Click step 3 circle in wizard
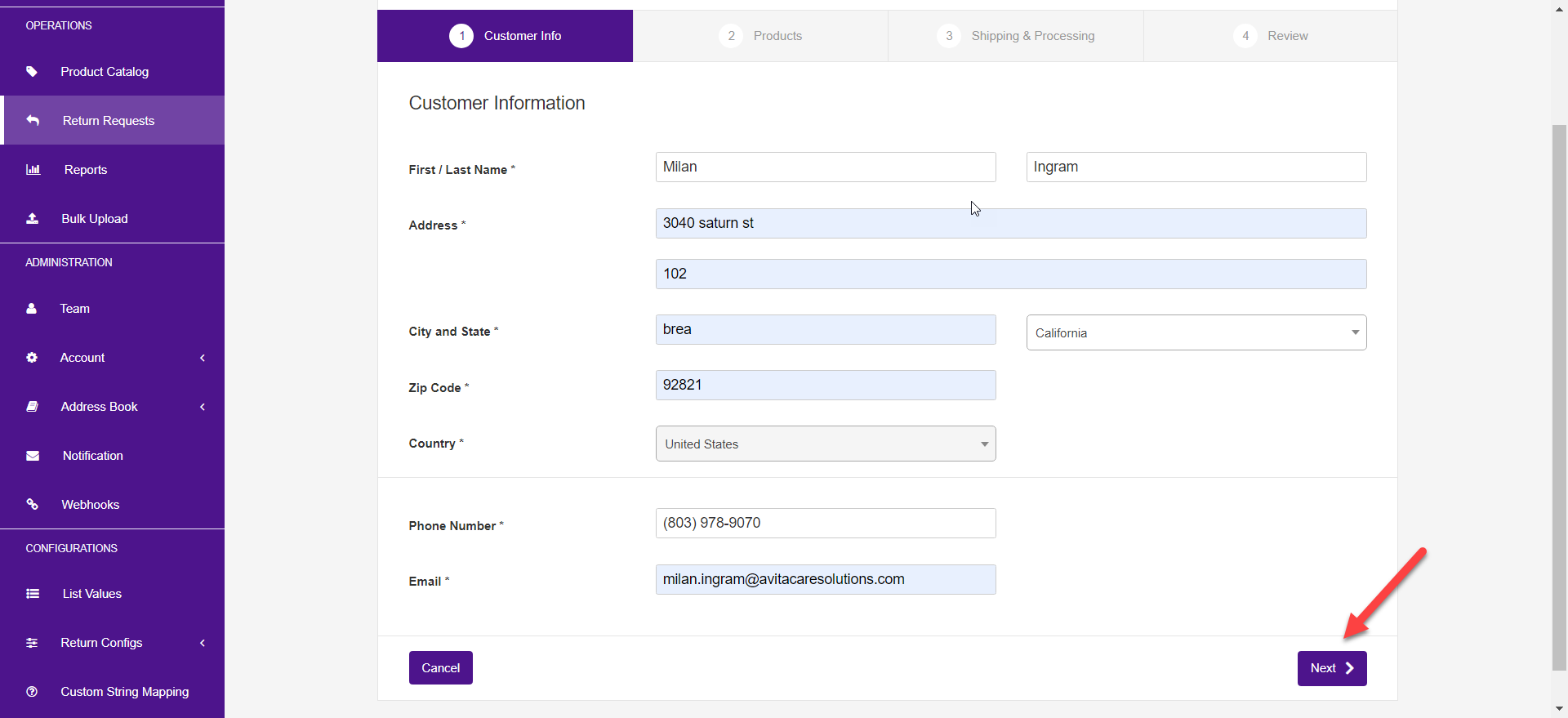This screenshot has height=718, width=1568. [x=949, y=36]
